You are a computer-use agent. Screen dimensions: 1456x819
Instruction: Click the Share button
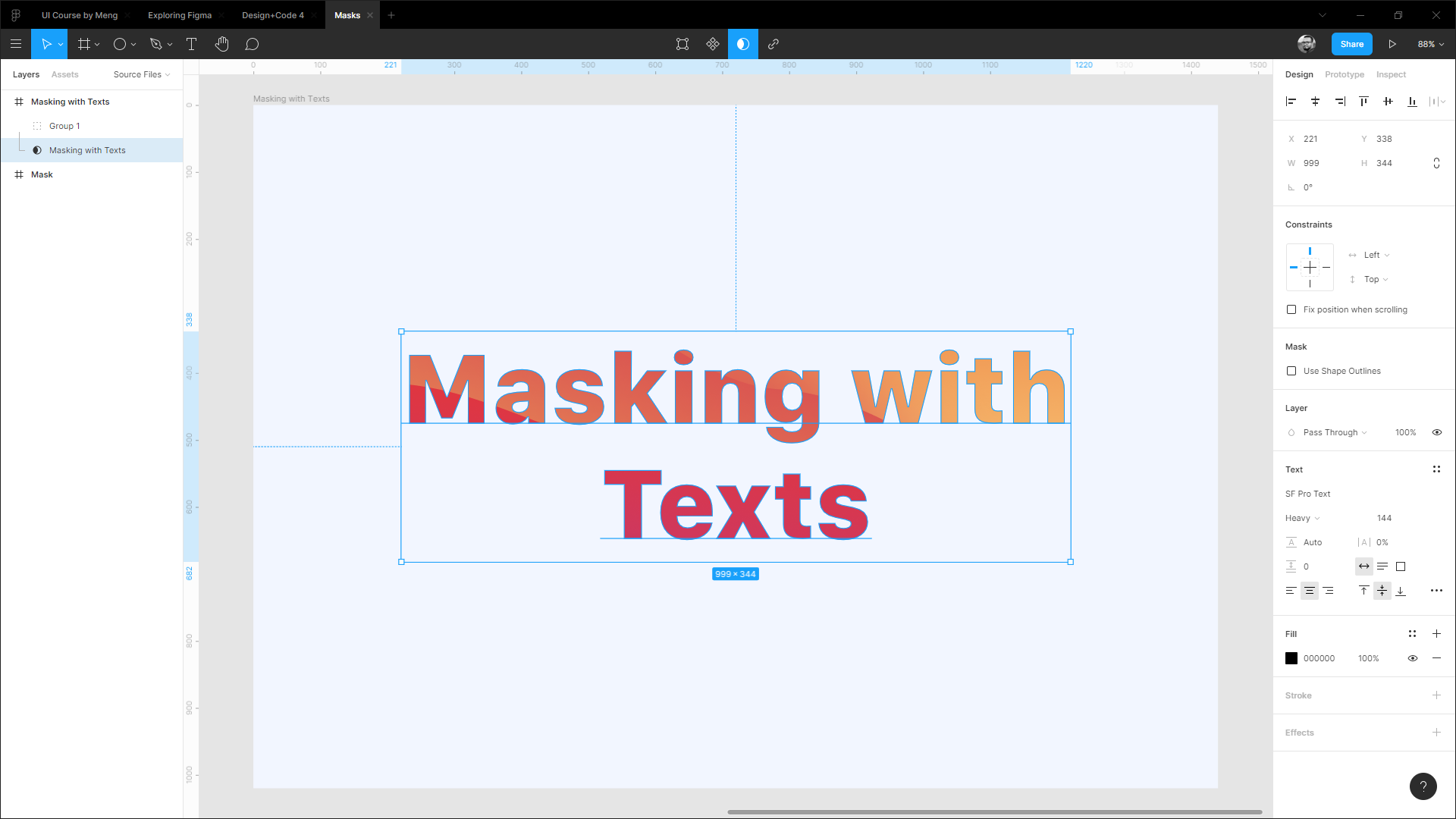coord(1351,44)
